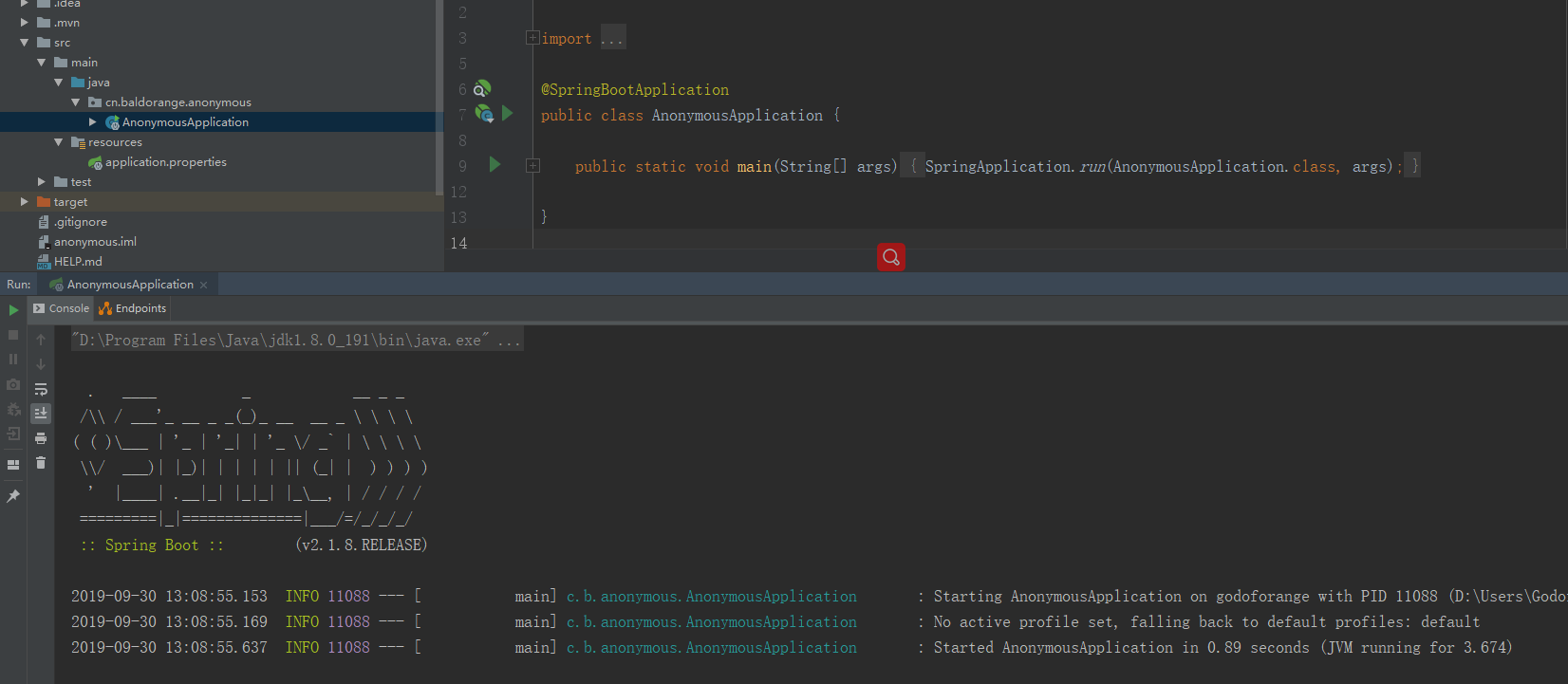Restore the Run panel layout
The image size is (1568, 684).
click(13, 465)
